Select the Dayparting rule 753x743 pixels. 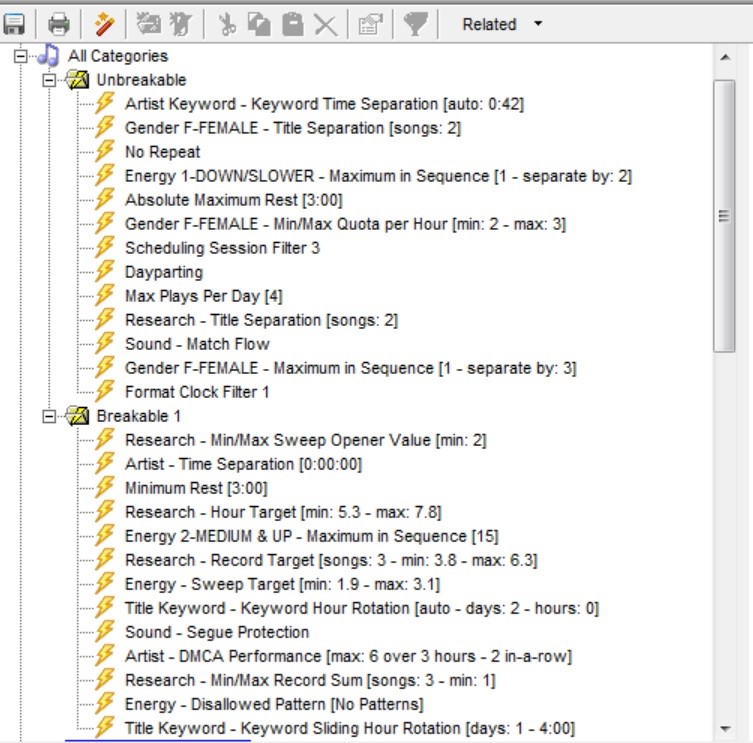tap(163, 272)
